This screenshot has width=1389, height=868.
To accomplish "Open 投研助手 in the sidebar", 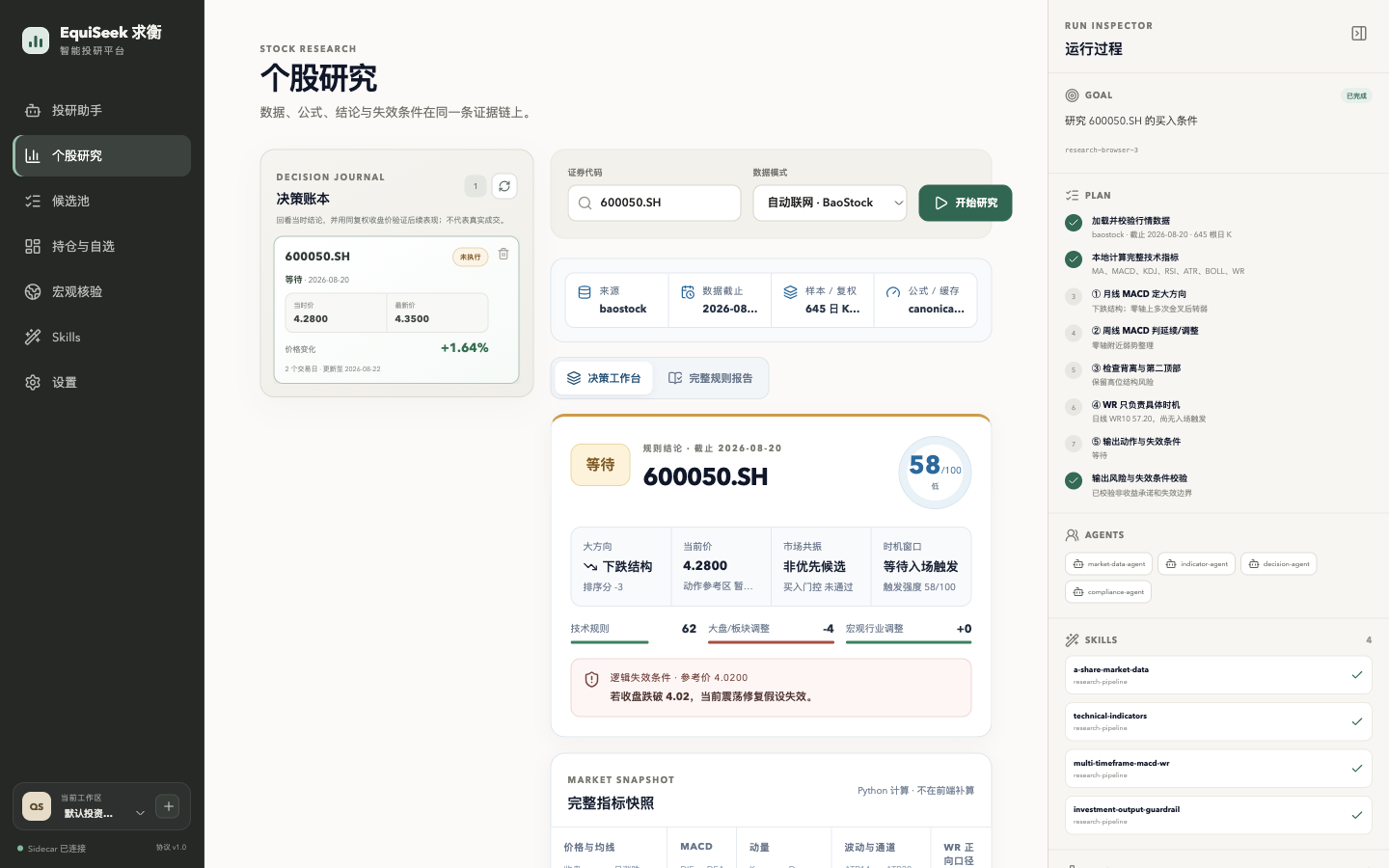I will point(101,110).
